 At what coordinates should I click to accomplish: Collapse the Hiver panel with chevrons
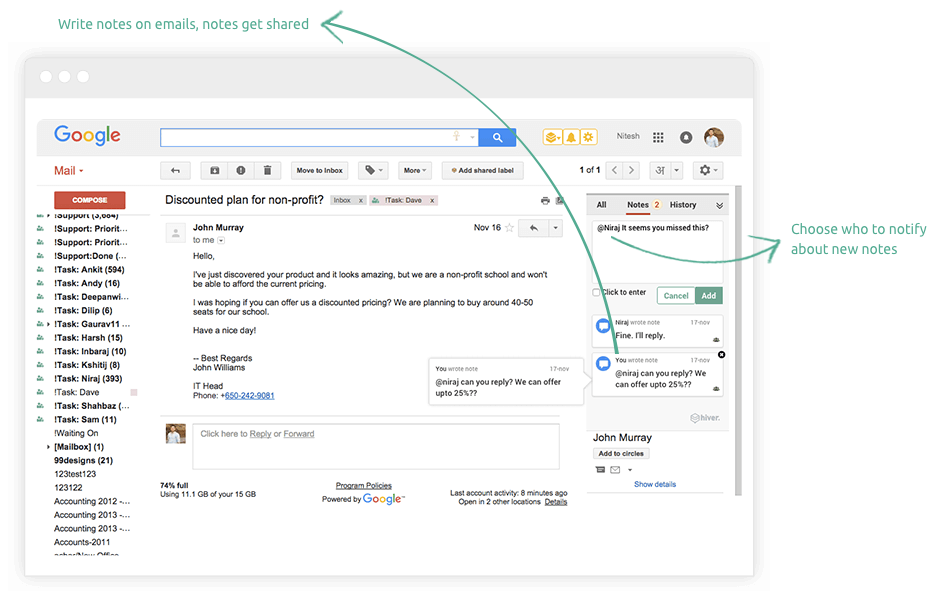coord(720,206)
